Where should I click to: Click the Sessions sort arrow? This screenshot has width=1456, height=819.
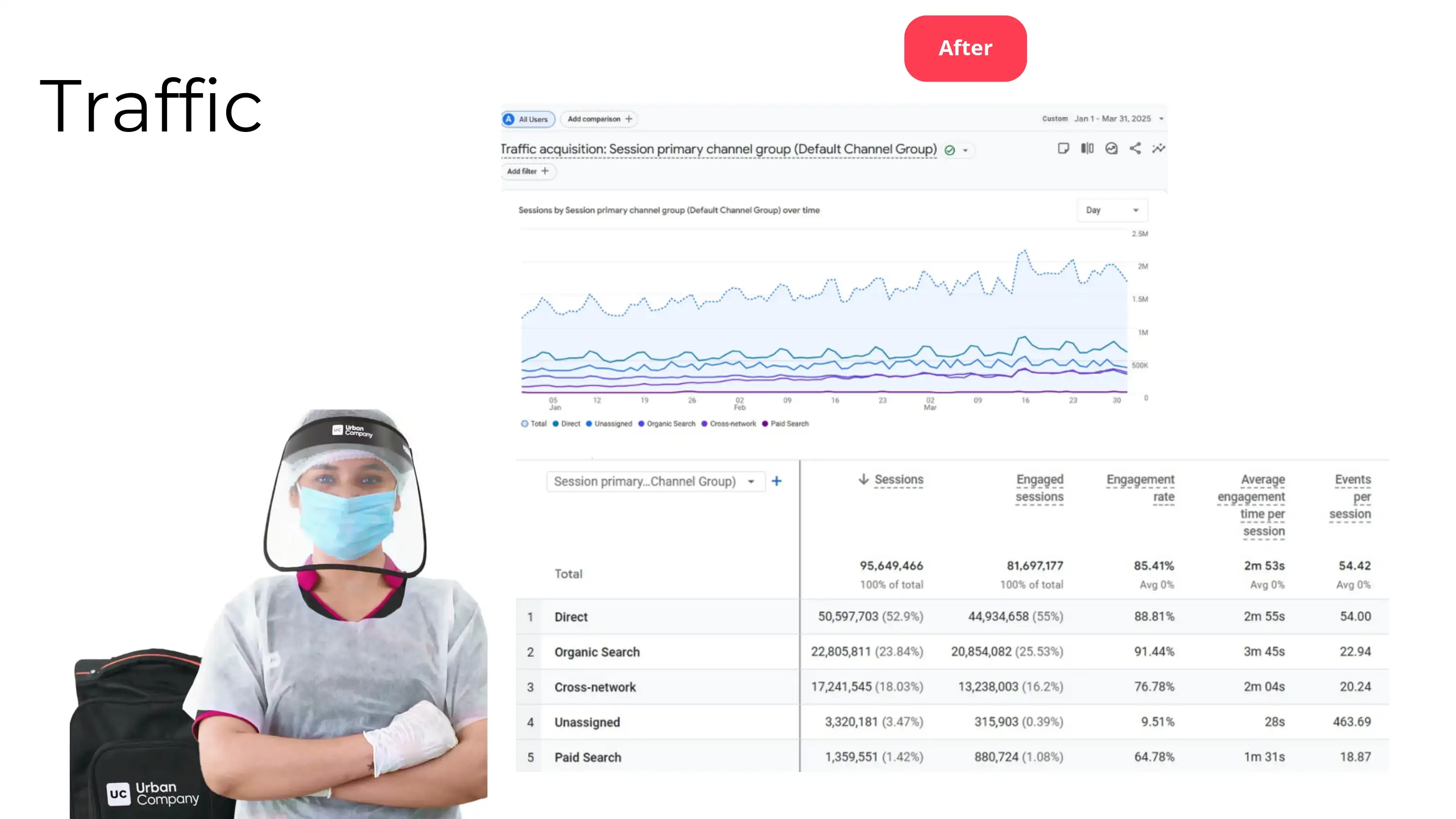863,479
